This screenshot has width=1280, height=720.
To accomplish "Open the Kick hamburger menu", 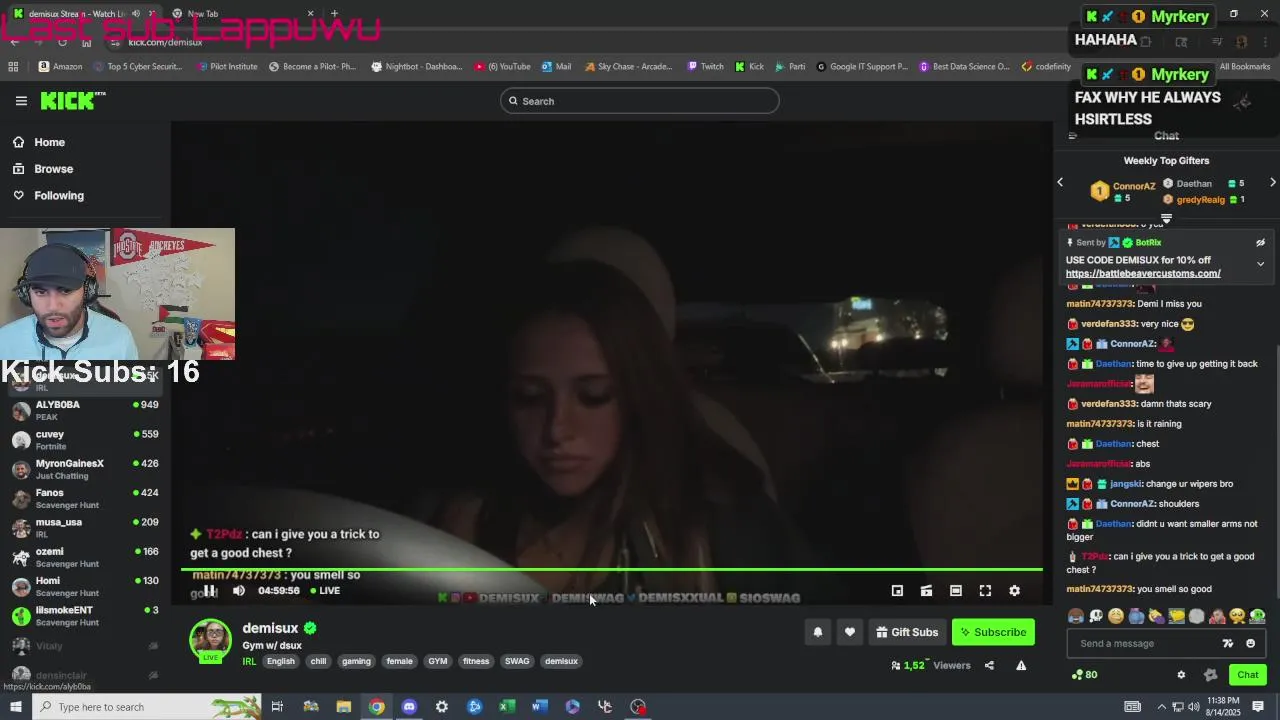I will click(21, 100).
